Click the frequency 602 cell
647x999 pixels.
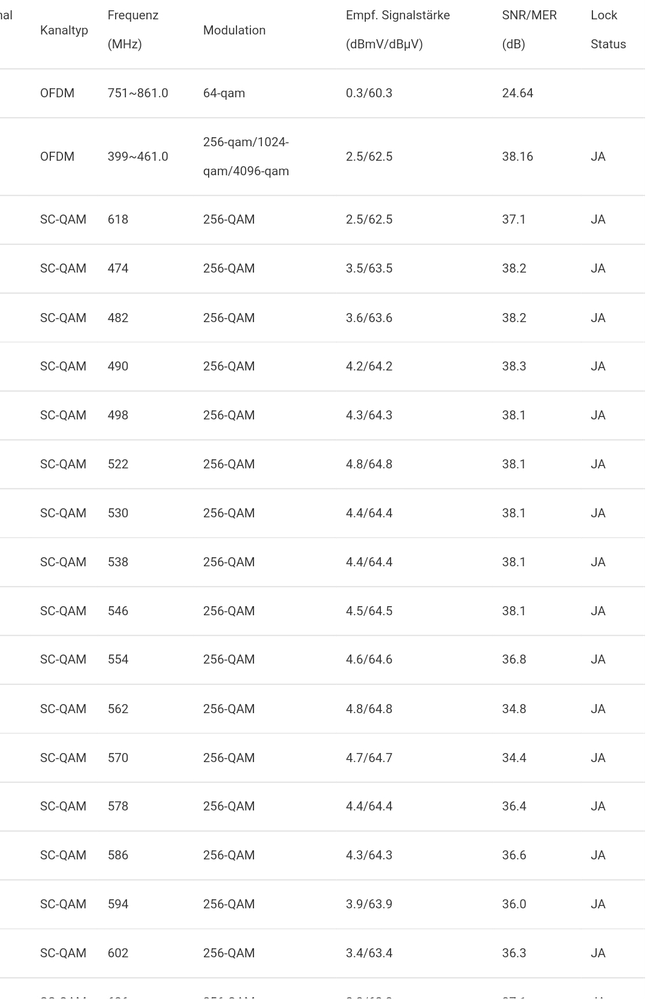(118, 953)
